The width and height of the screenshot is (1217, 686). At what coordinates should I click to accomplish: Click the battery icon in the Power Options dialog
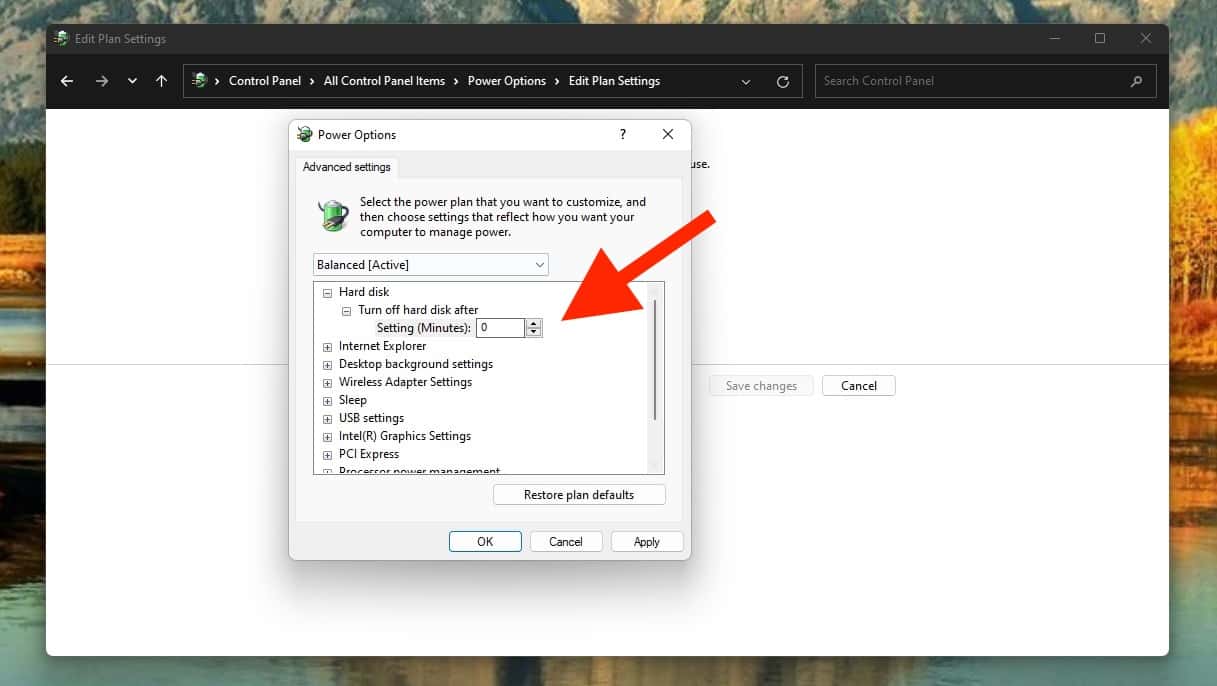(331, 215)
